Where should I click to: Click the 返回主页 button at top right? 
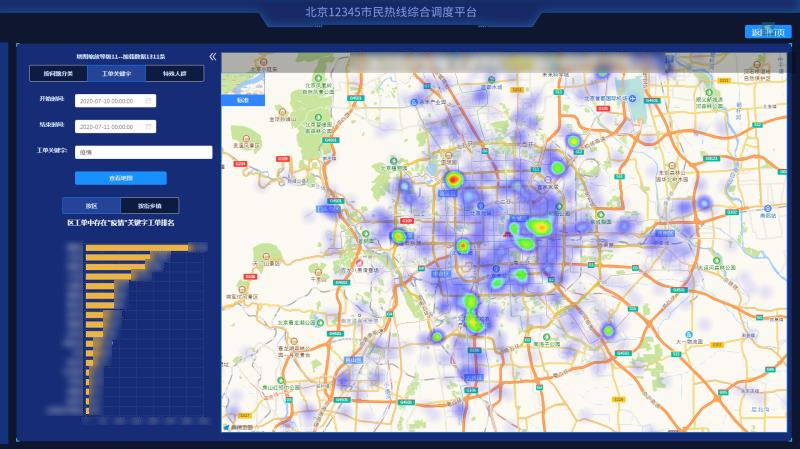(767, 32)
